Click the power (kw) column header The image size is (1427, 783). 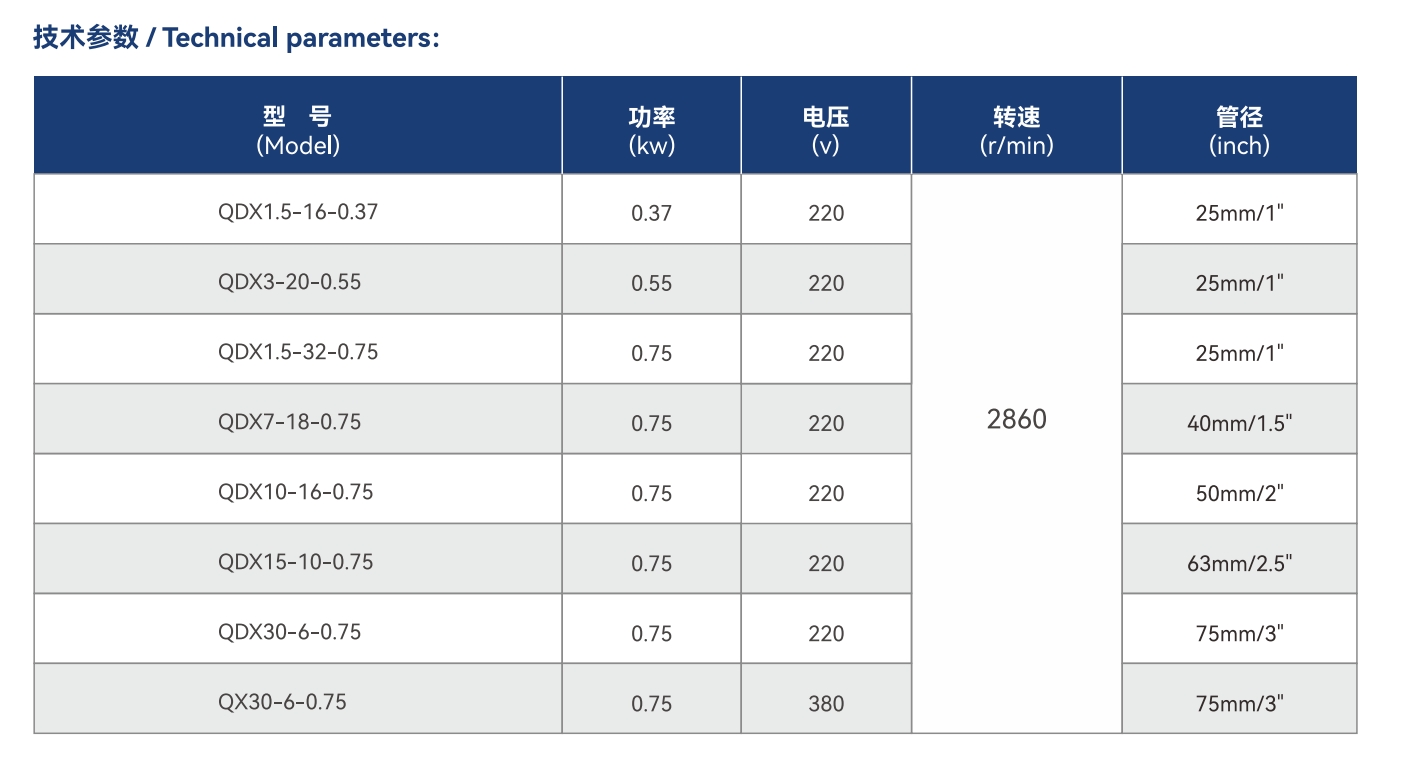click(x=651, y=131)
